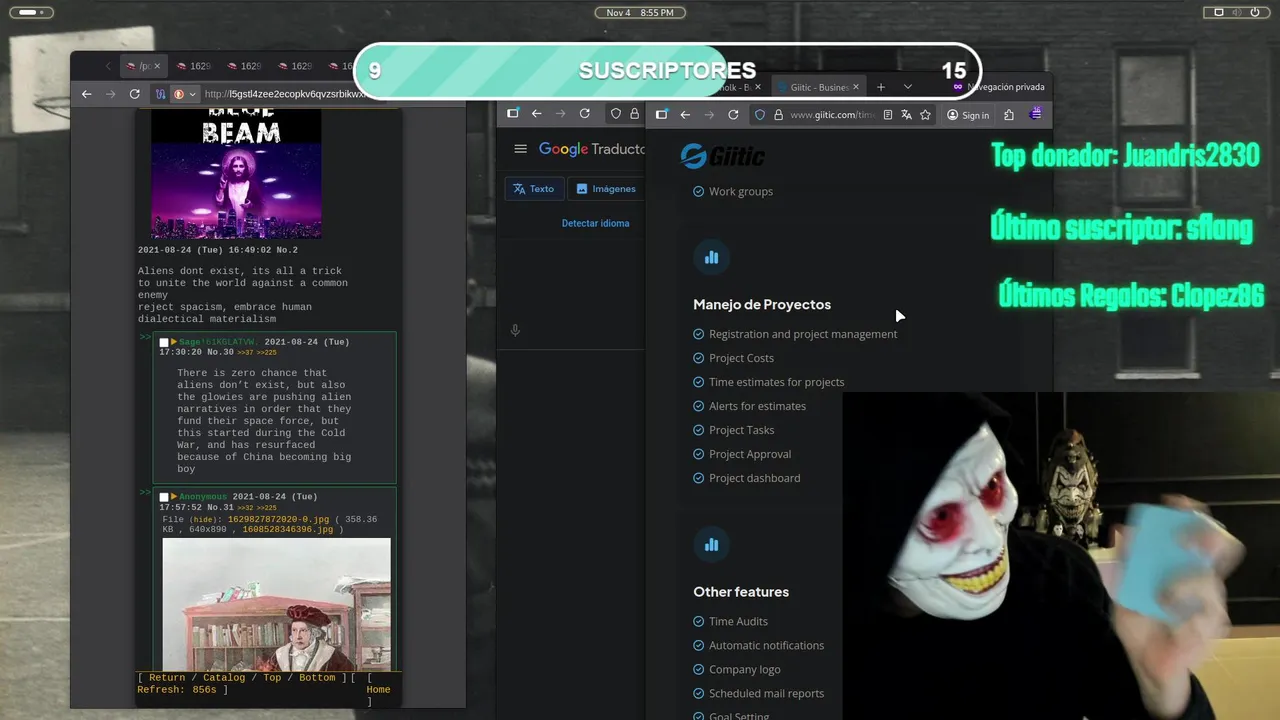Go back in the imageboard browser window
This screenshot has height=720, width=1280.
(x=87, y=94)
